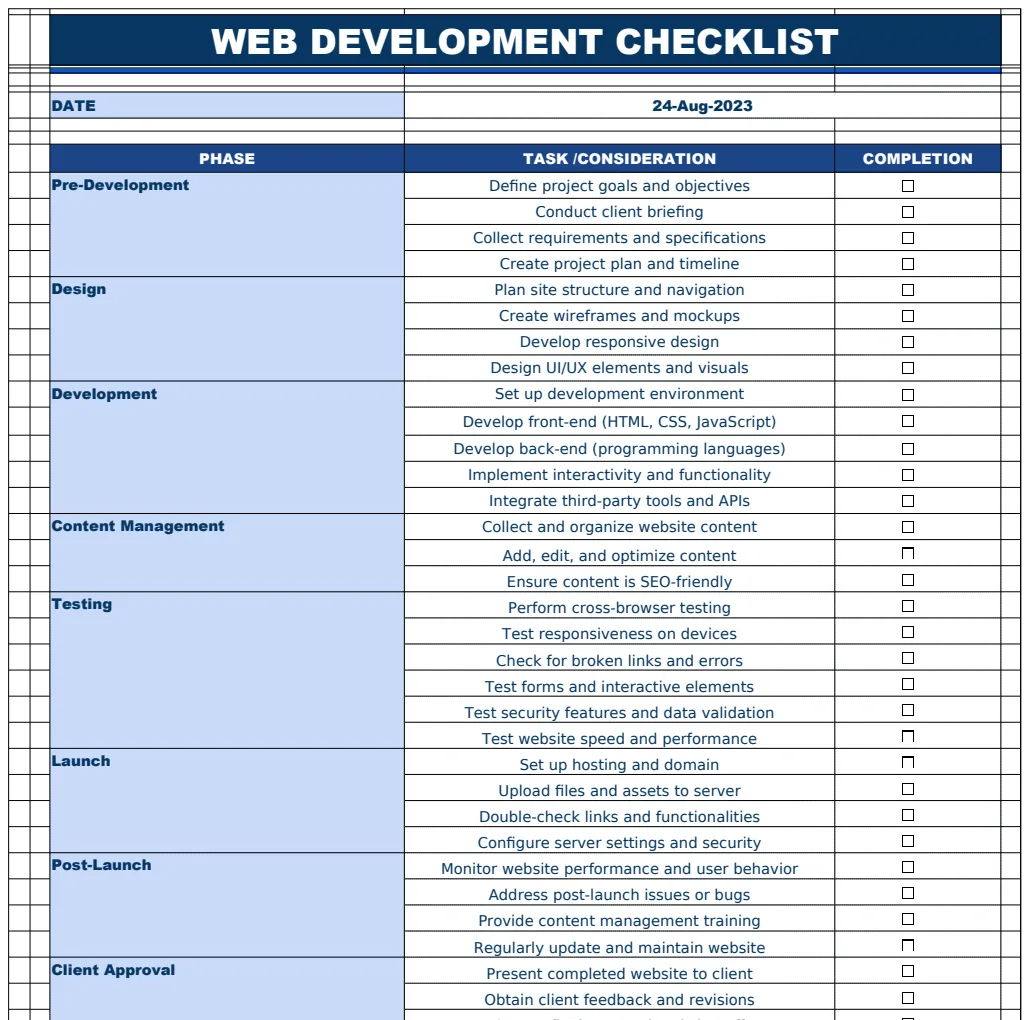Click the PHASE column header

tap(227, 159)
